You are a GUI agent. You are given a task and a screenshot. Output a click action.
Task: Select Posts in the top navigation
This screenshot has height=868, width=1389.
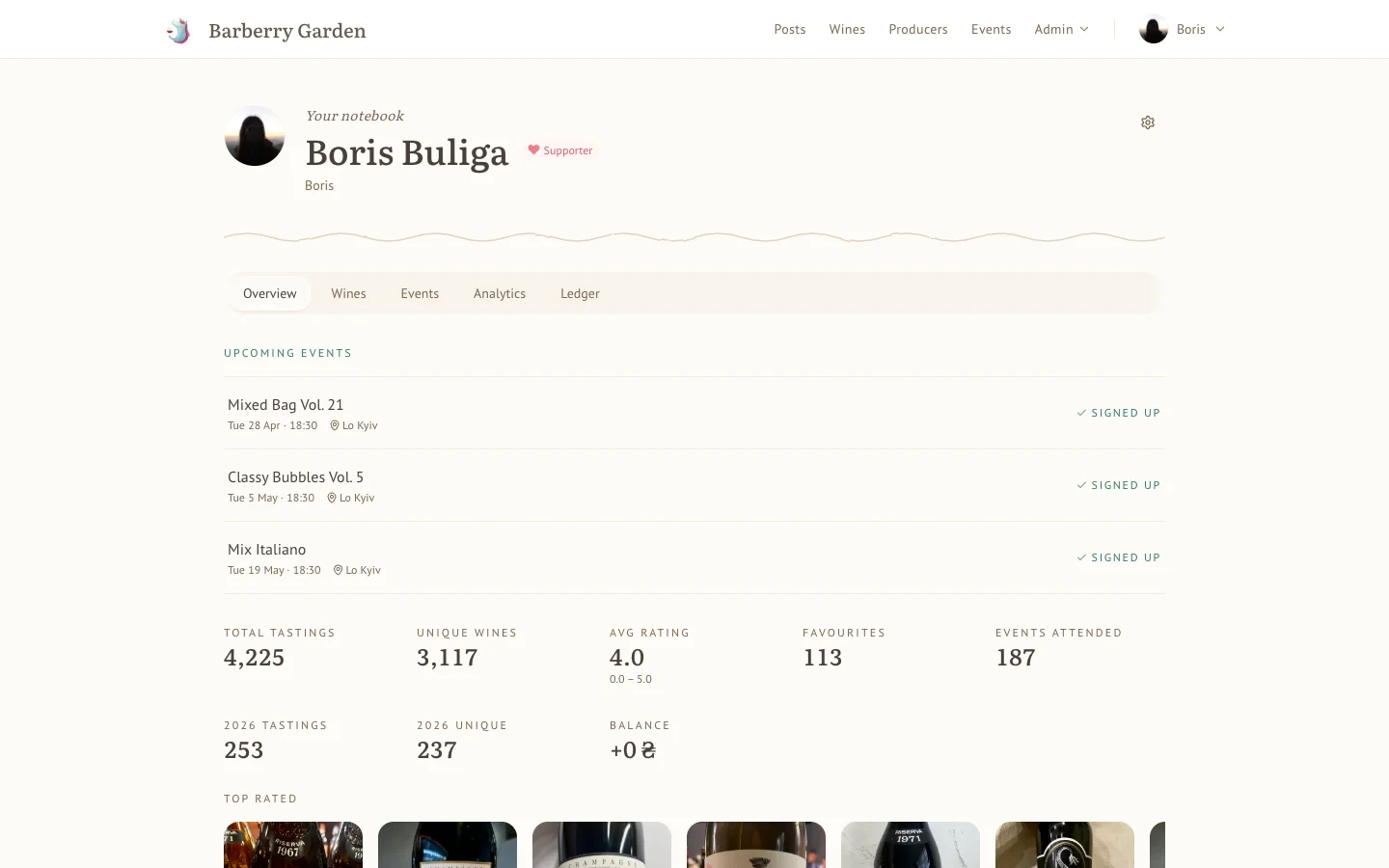[790, 29]
